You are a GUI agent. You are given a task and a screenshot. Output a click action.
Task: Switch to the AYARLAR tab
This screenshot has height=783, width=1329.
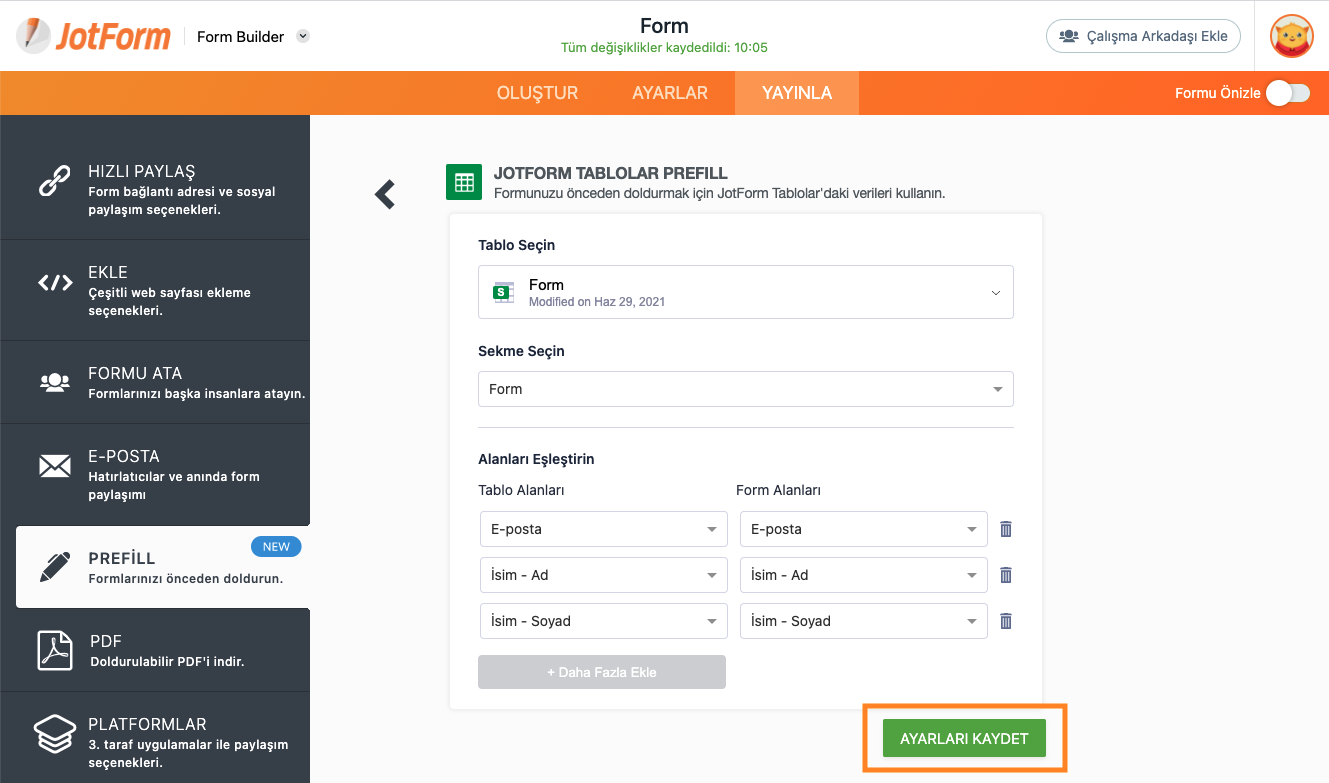point(670,93)
